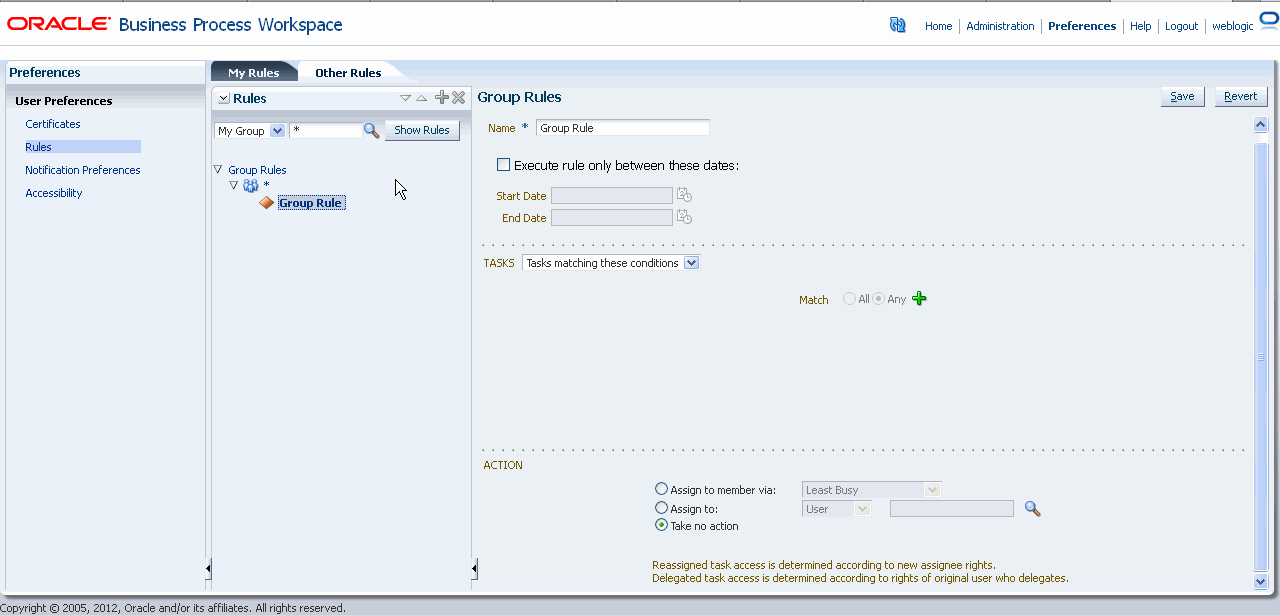This screenshot has height=616, width=1280.
Task: Click the Assign to search magnifier icon
Action: 1033,509
